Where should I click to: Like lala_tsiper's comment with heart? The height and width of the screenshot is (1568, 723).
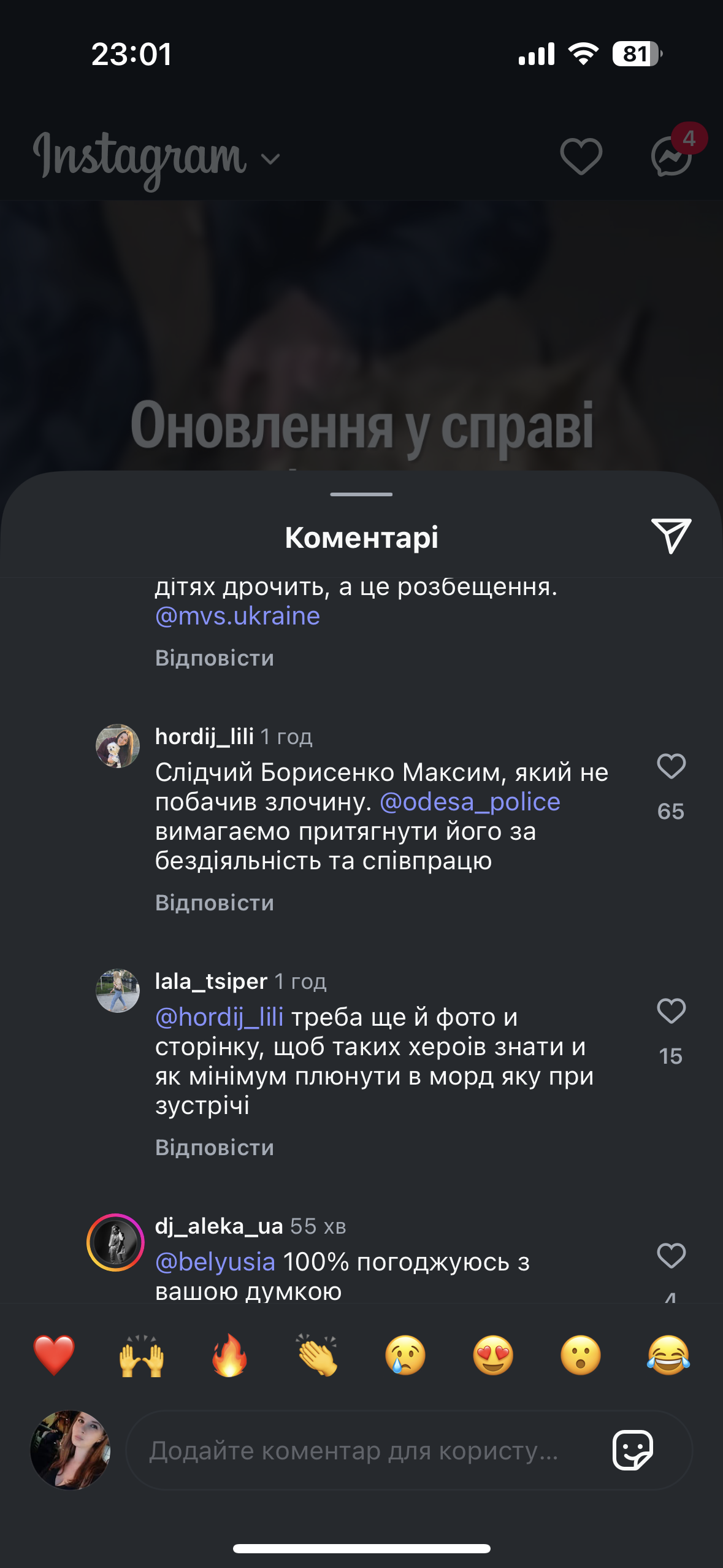671,1011
